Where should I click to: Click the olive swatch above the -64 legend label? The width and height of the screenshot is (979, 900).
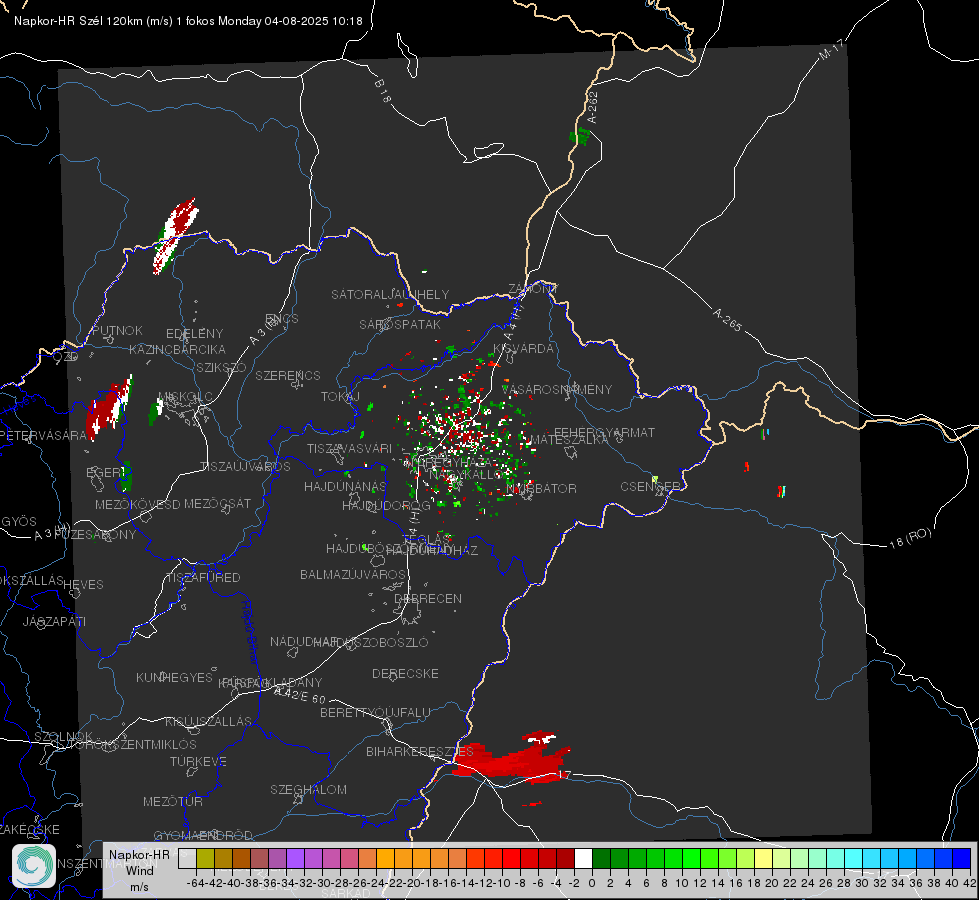[x=205, y=859]
